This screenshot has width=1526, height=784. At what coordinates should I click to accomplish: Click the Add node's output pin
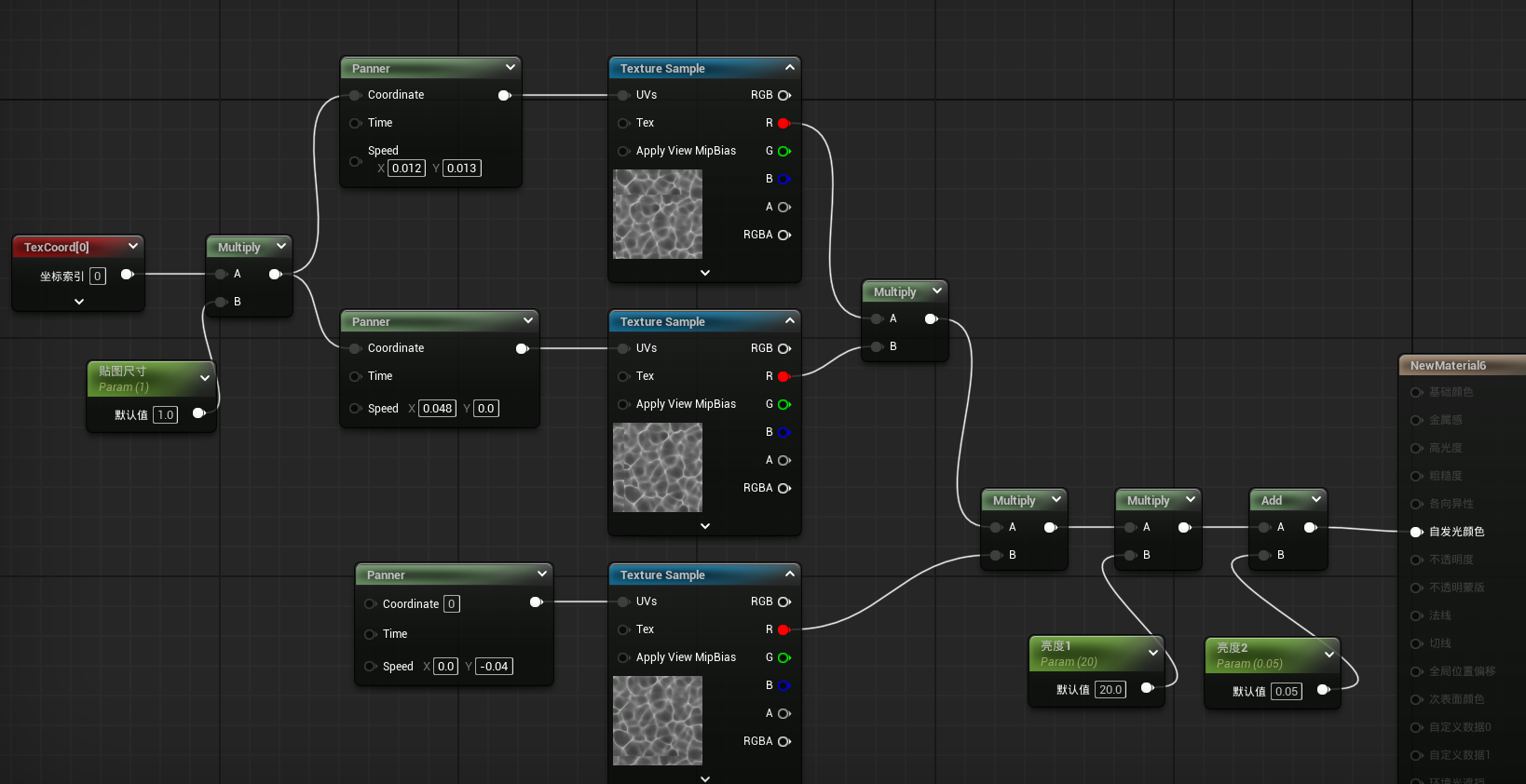pyautogui.click(x=1310, y=527)
